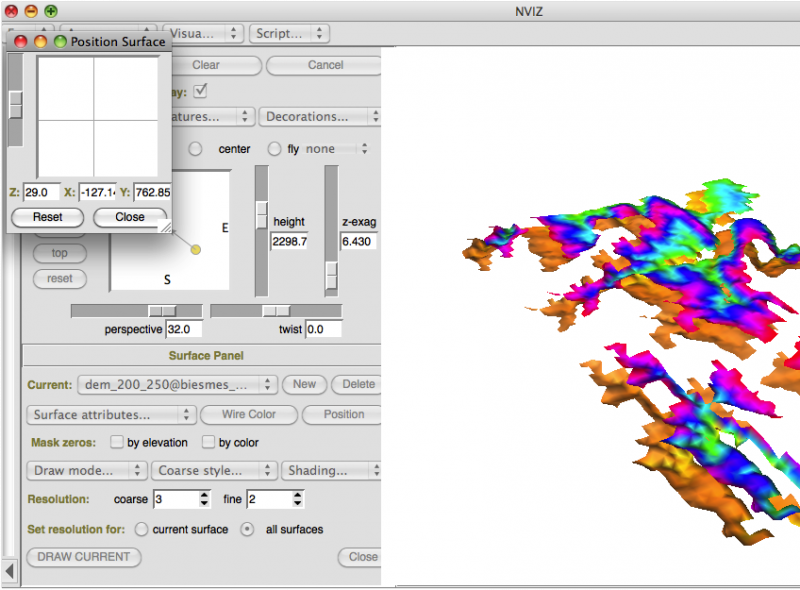Click the coarse resolution stepper arrows
This screenshot has height=590, width=800.
tap(205, 499)
